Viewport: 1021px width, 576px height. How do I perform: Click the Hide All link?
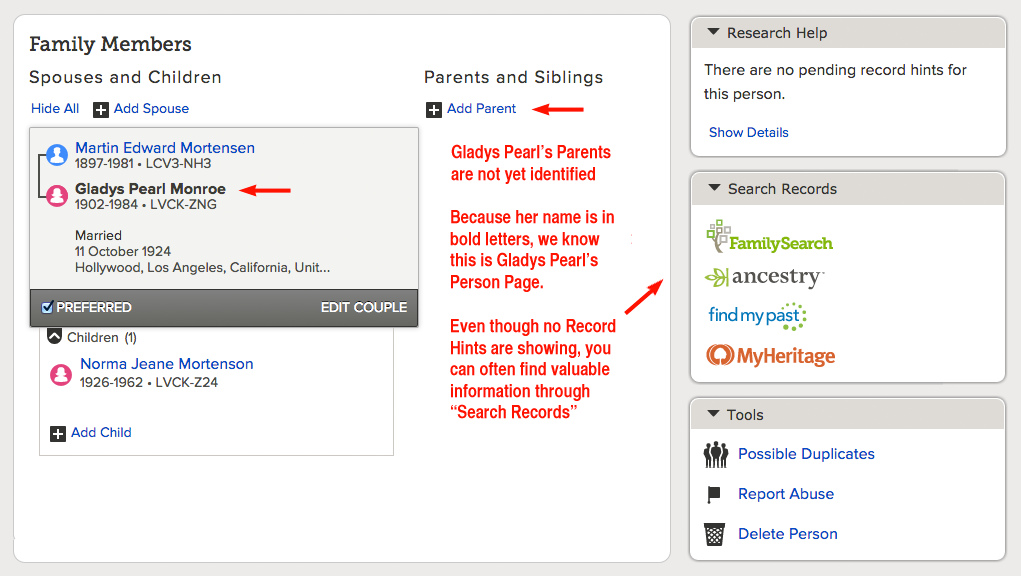click(x=55, y=109)
